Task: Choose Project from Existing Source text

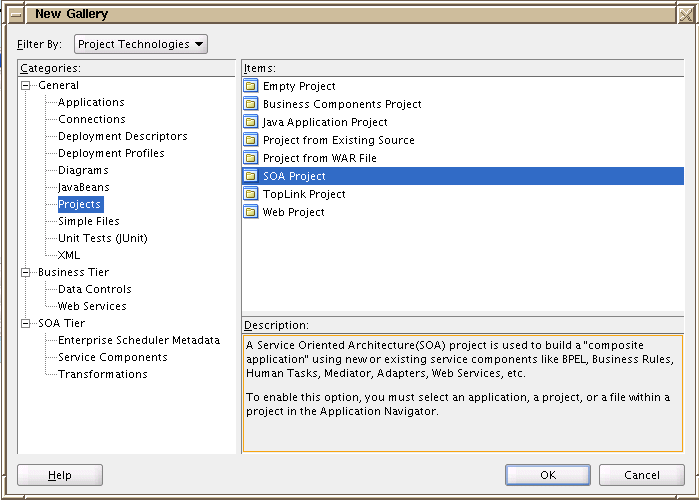Action: [x=339, y=140]
